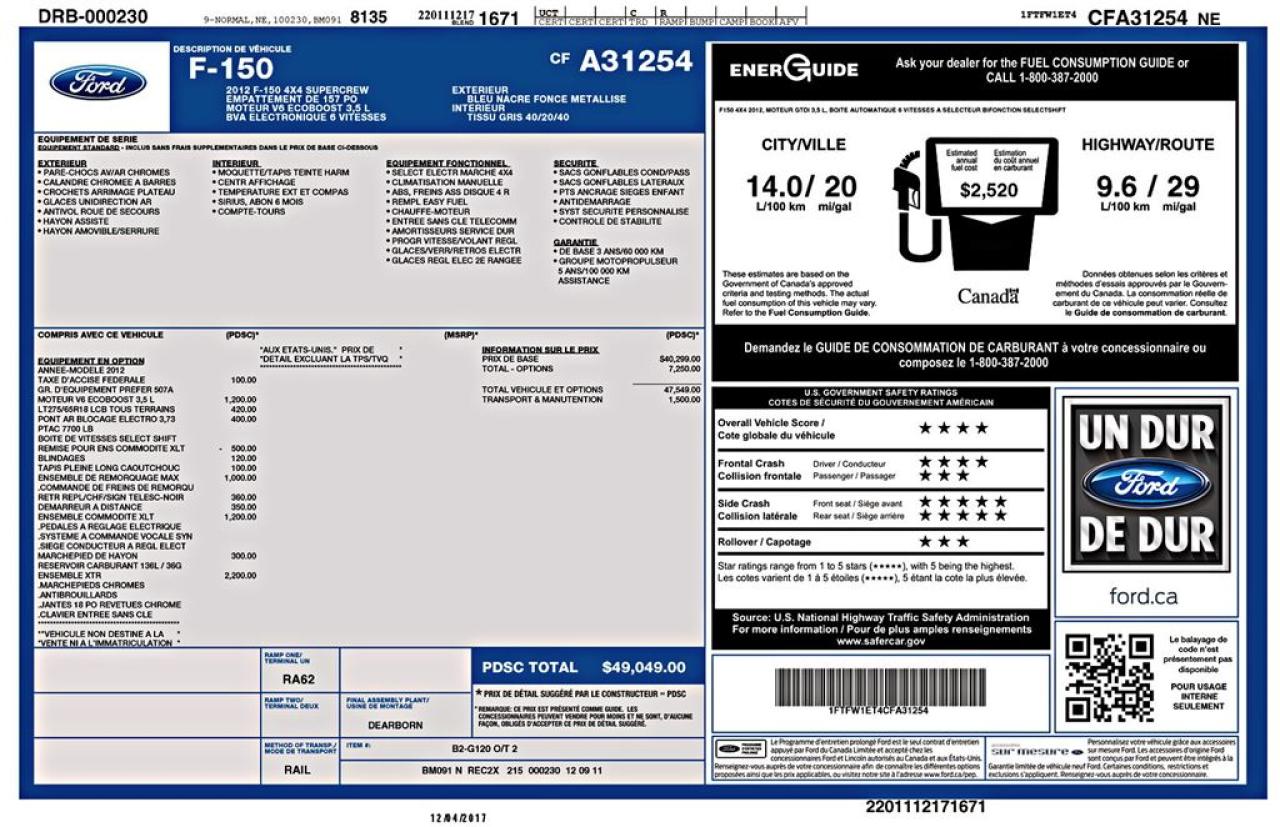
Task: Click the Overall Vehicle Score stars
Action: click(x=953, y=428)
